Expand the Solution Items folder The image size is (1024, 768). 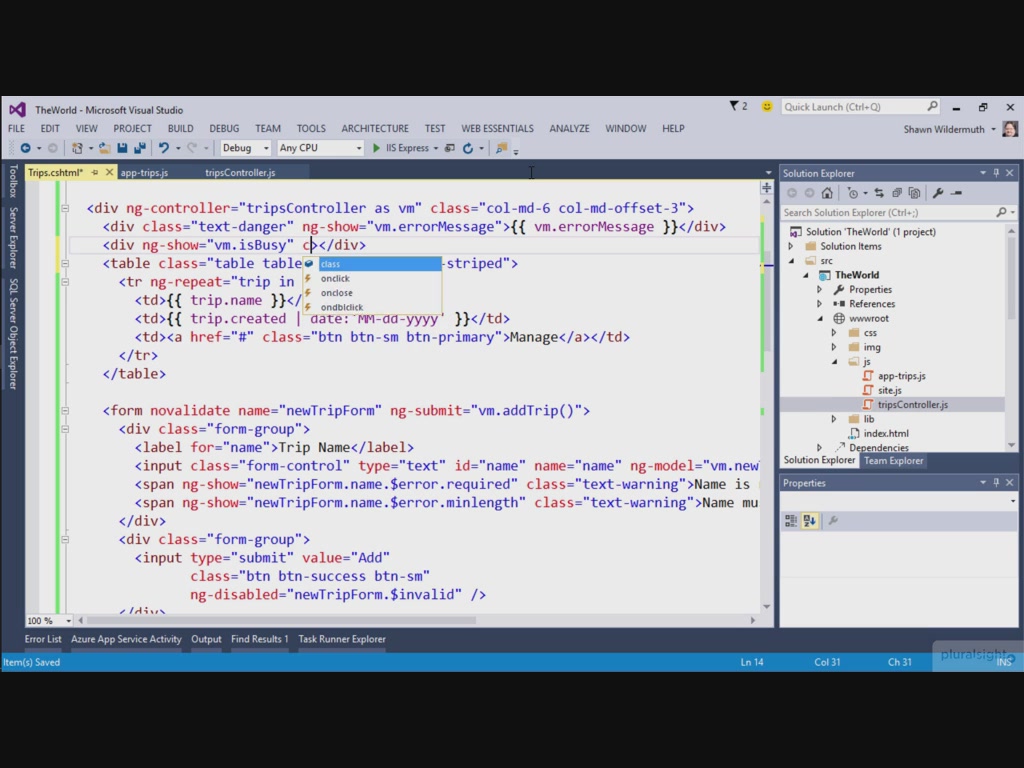791,246
